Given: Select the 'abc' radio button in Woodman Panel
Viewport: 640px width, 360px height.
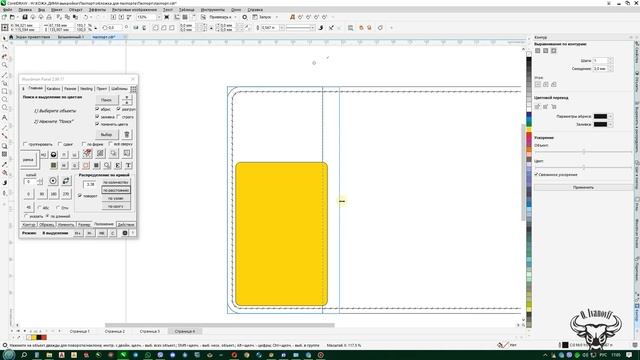Looking at the screenshot, I should pos(40,207).
